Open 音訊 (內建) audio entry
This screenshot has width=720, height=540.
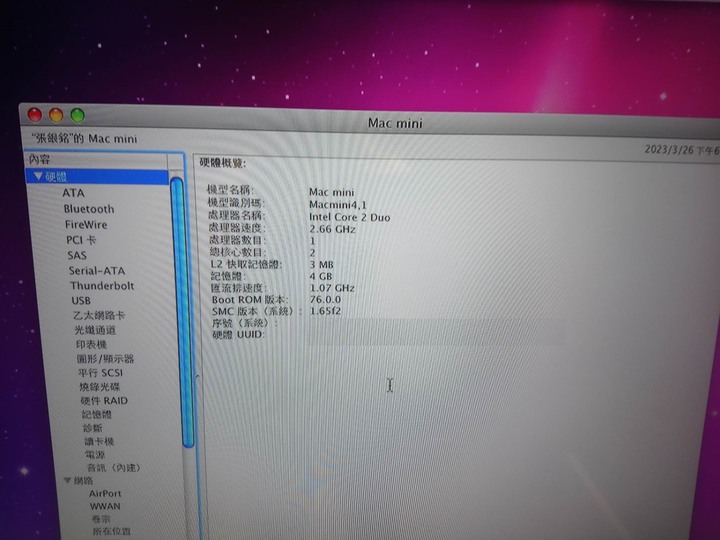(x=113, y=467)
